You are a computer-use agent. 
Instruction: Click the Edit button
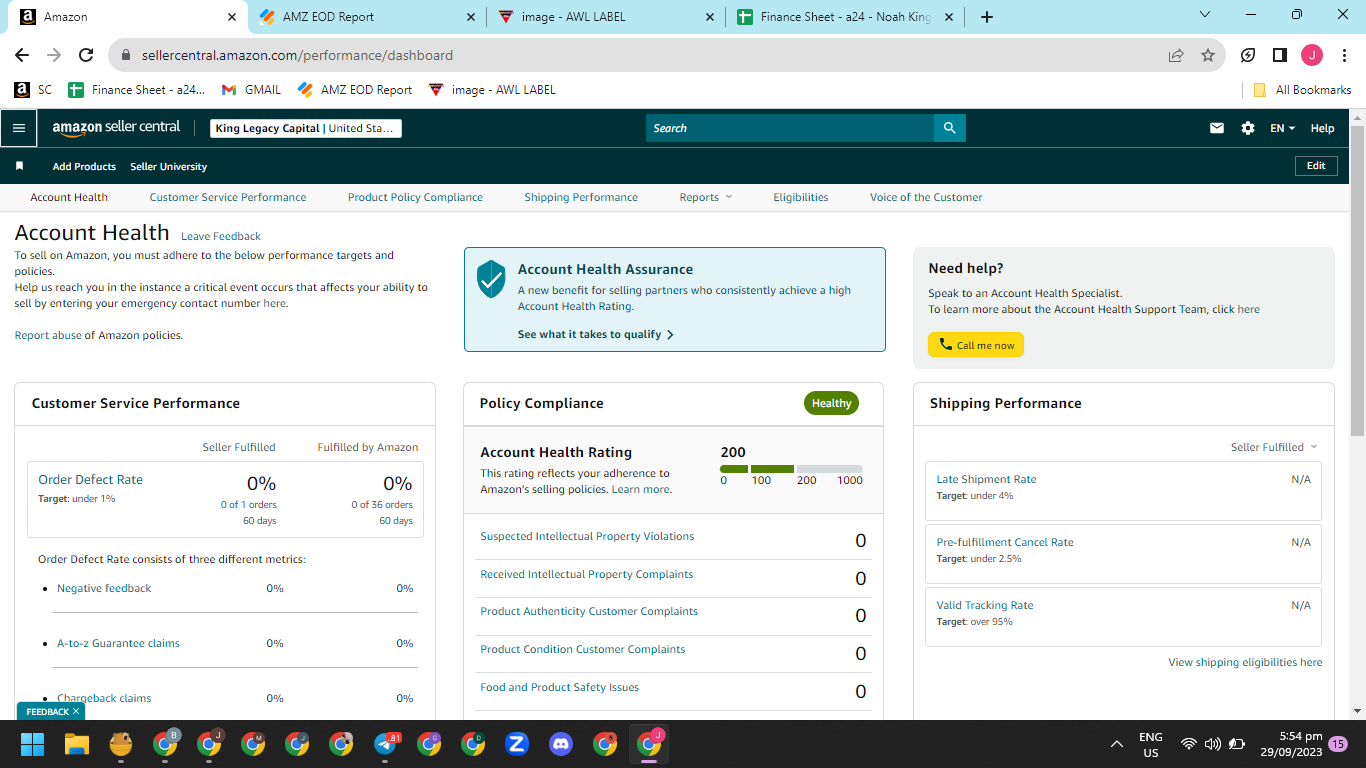1316,166
